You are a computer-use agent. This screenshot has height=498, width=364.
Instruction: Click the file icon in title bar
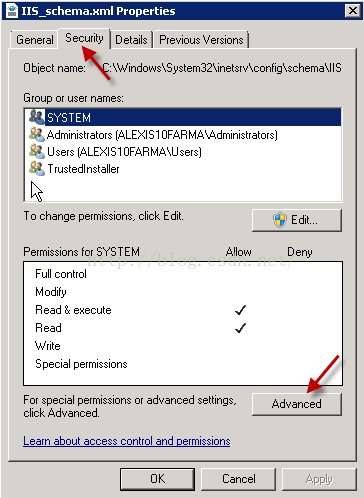pyautogui.click(x=12, y=11)
